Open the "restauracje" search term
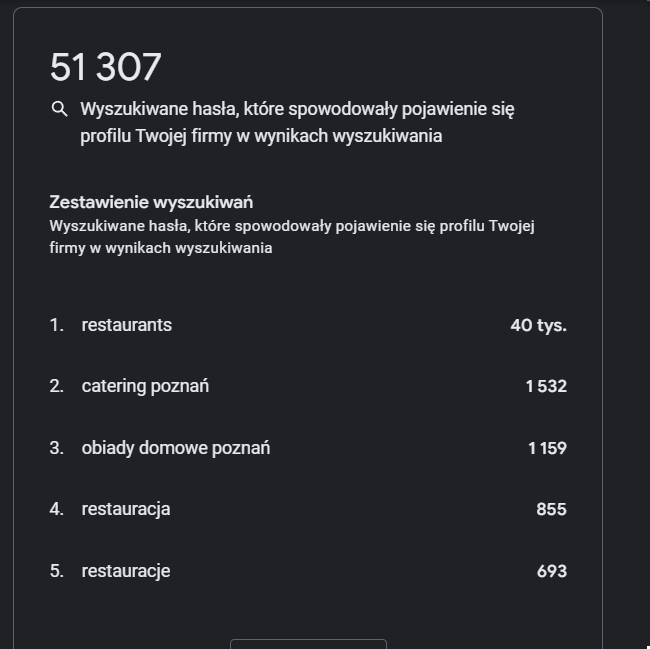The image size is (650, 649). pos(126,571)
